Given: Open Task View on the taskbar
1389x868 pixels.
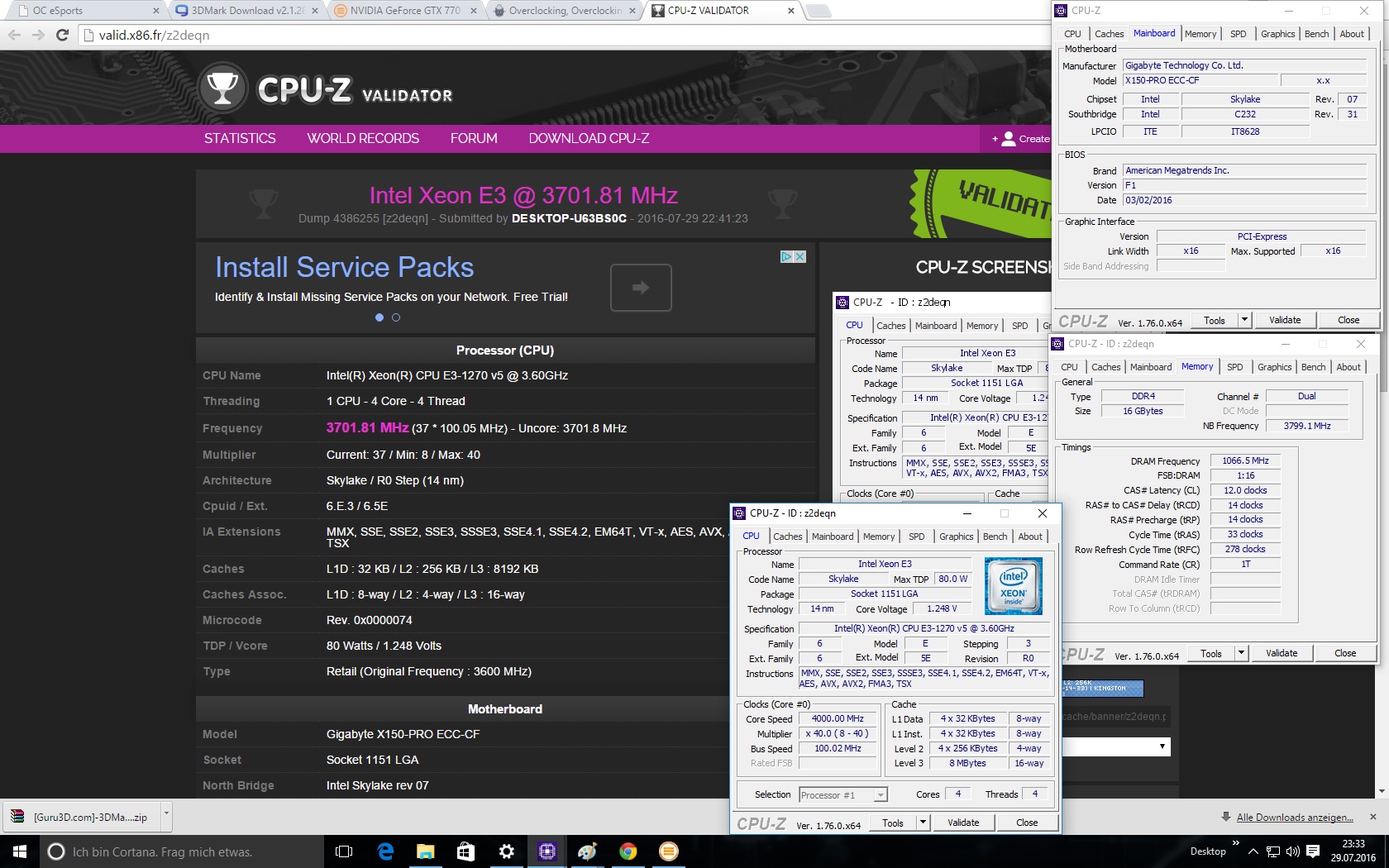Looking at the screenshot, I should coord(344,851).
